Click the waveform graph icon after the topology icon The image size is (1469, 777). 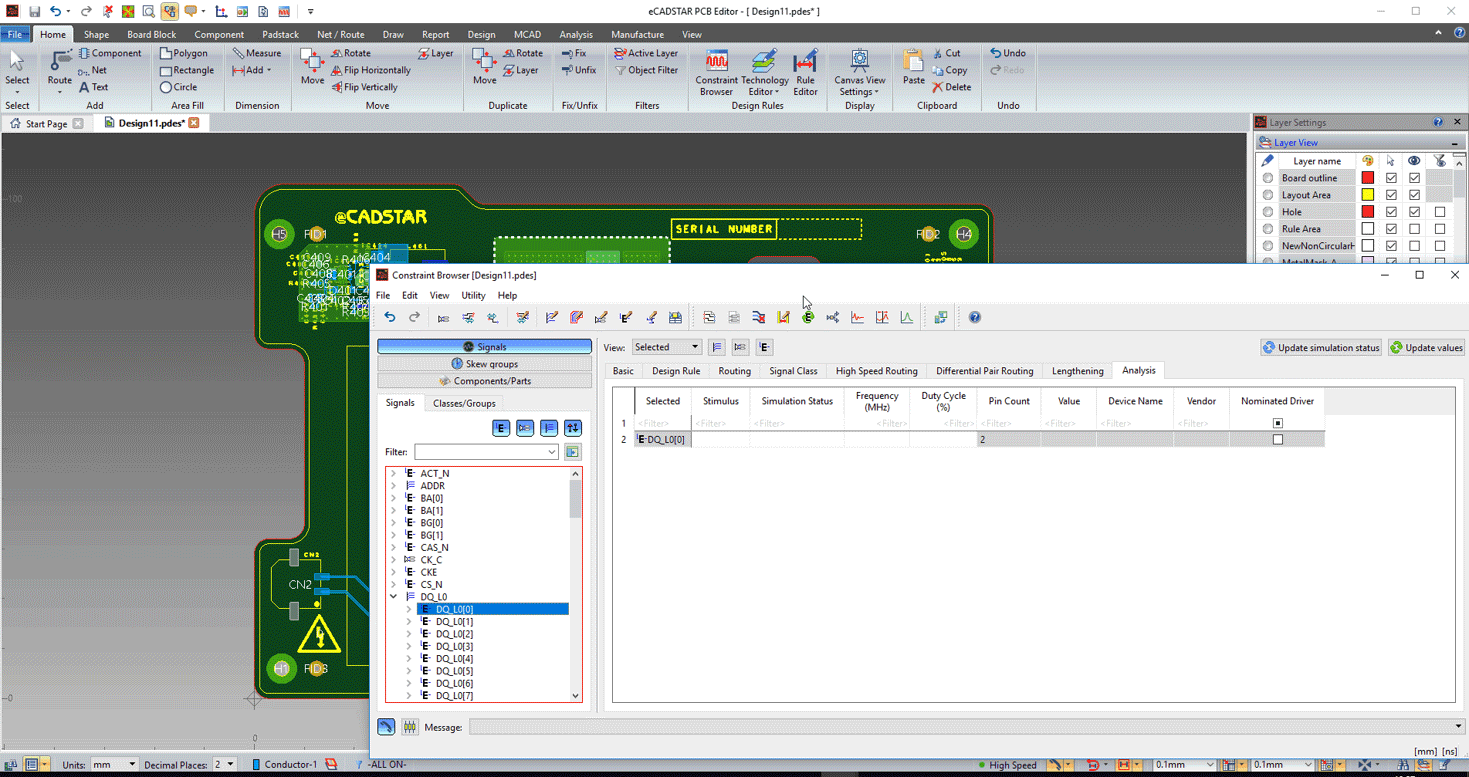[858, 318]
